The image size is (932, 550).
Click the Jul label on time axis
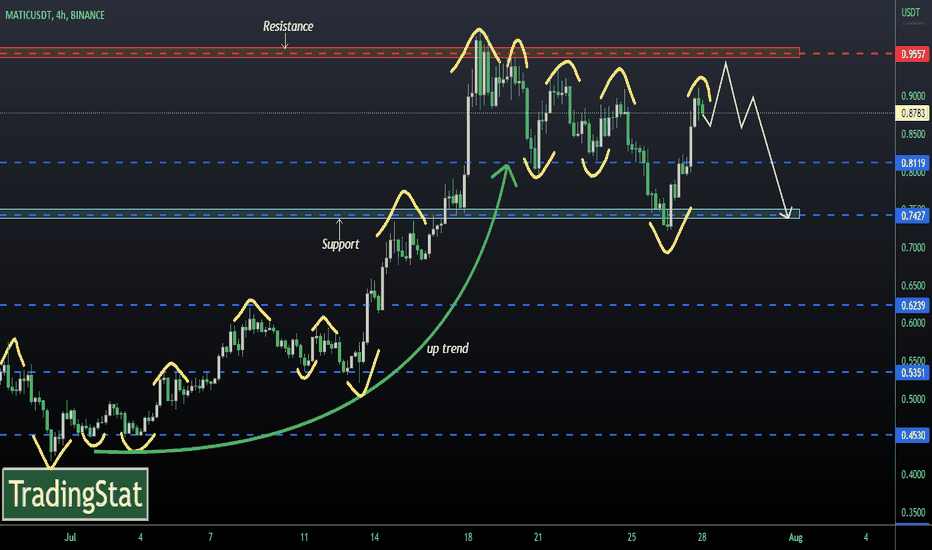(70, 537)
